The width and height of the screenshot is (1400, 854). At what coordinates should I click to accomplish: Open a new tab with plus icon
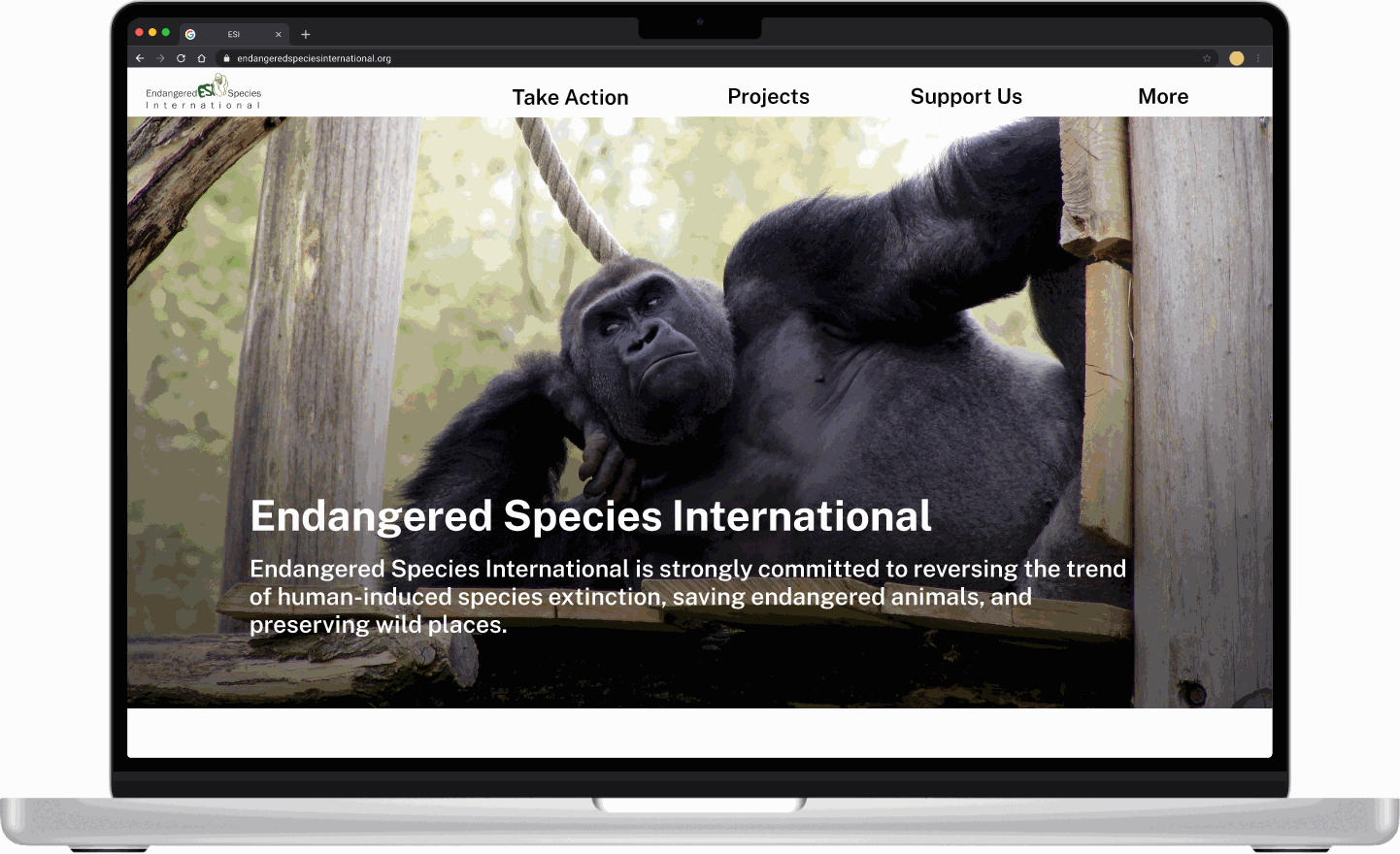pyautogui.click(x=306, y=34)
